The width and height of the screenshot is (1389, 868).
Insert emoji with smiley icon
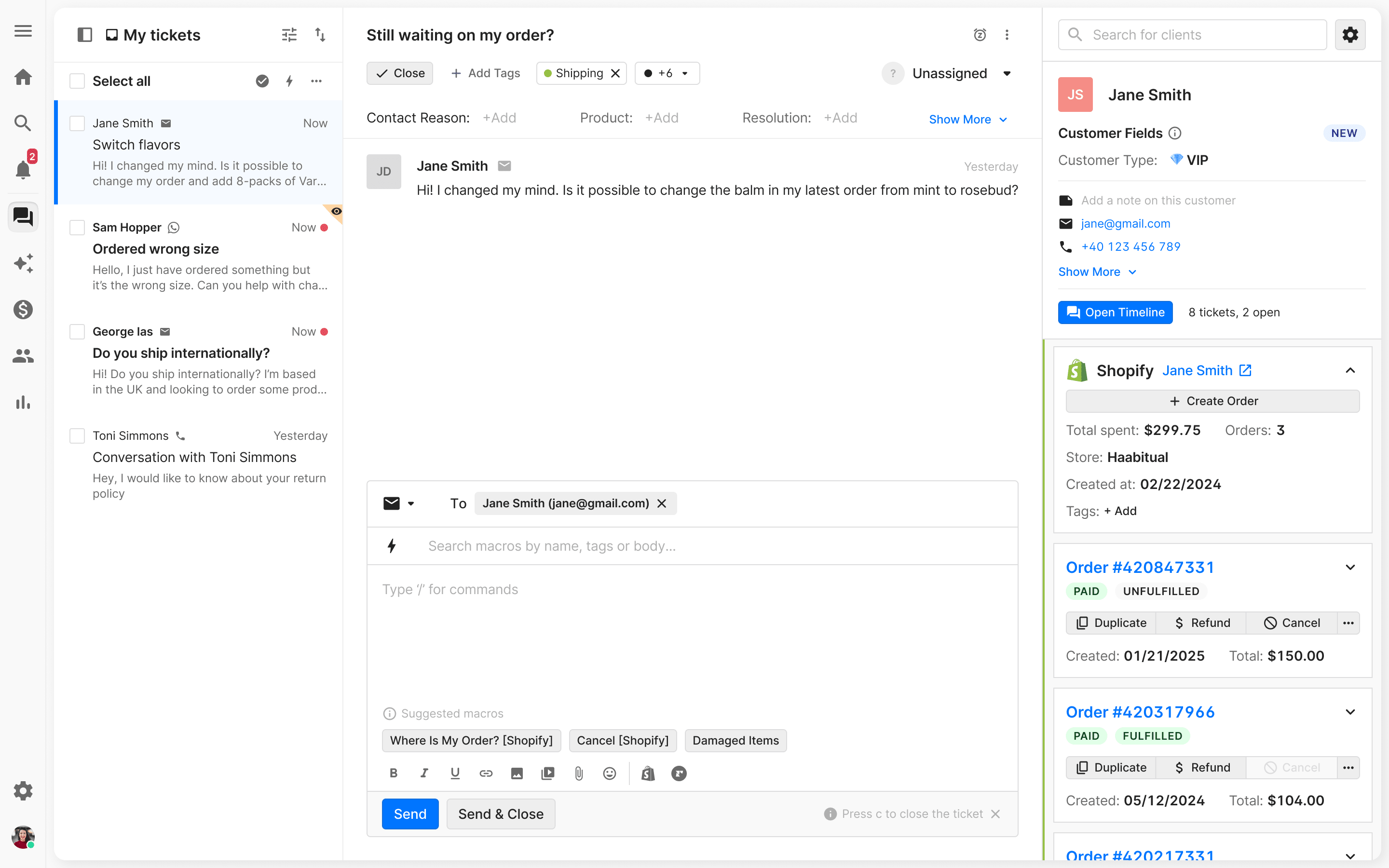[x=610, y=773]
